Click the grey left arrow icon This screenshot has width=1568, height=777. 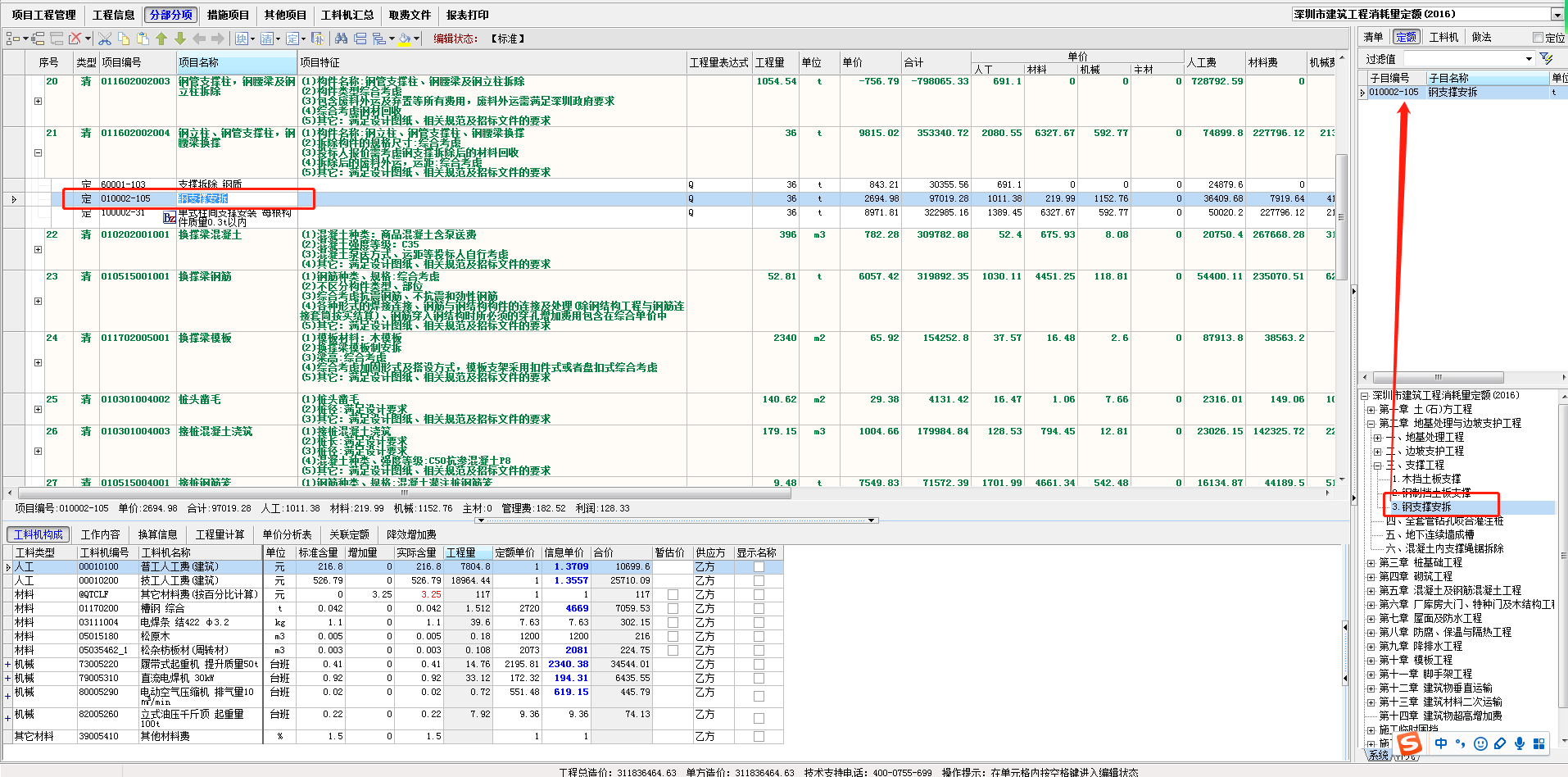click(199, 39)
